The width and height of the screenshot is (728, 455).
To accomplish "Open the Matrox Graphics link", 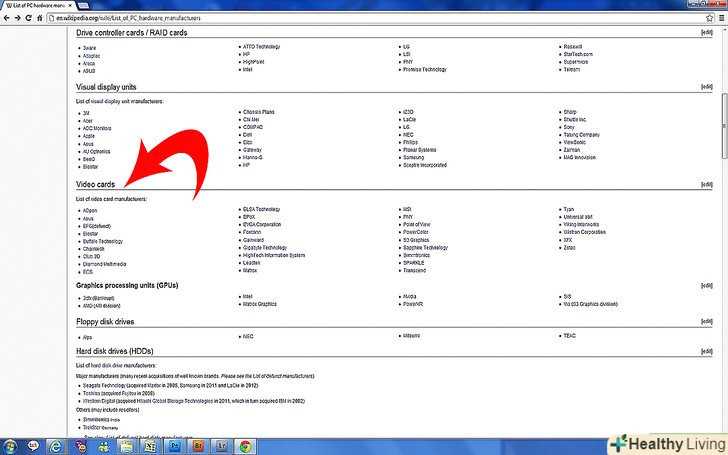I will pyautogui.click(x=260, y=304).
